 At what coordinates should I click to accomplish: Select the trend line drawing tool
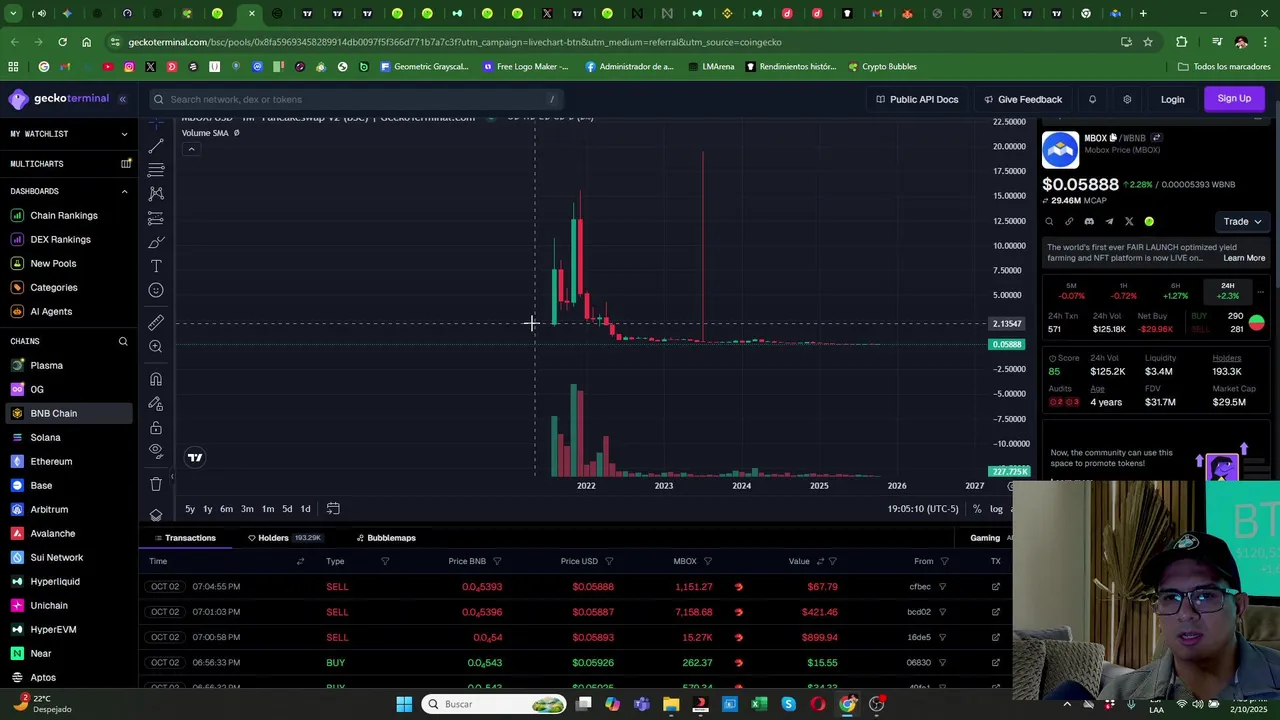pyautogui.click(x=156, y=146)
